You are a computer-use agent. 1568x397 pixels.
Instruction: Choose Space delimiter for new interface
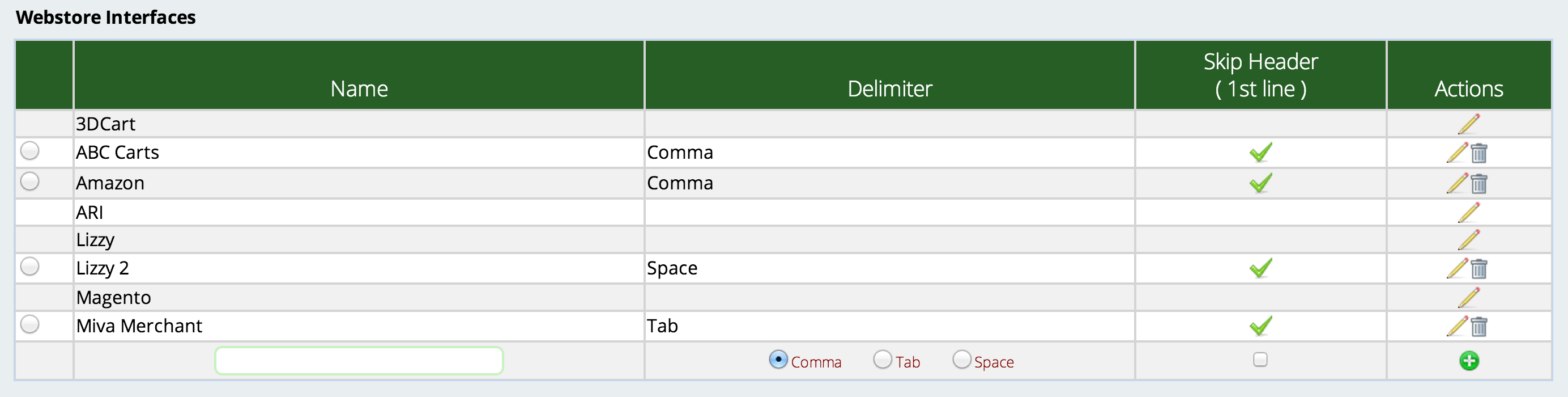tap(962, 360)
